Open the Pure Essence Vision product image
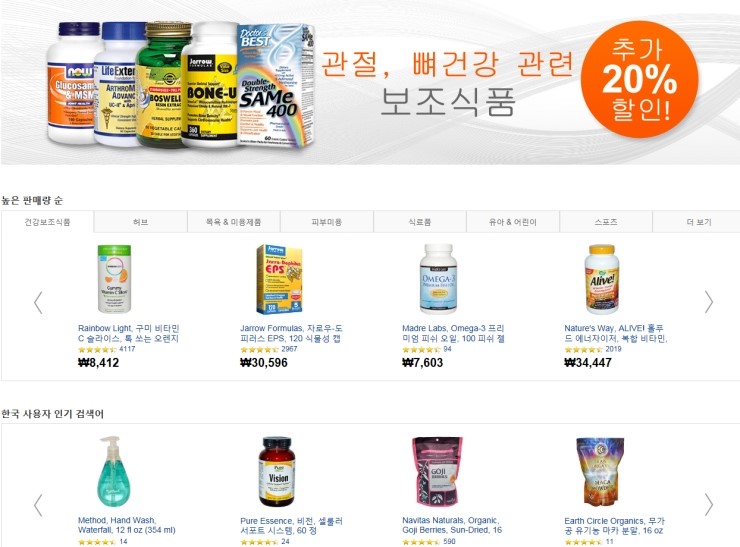 click(277, 471)
